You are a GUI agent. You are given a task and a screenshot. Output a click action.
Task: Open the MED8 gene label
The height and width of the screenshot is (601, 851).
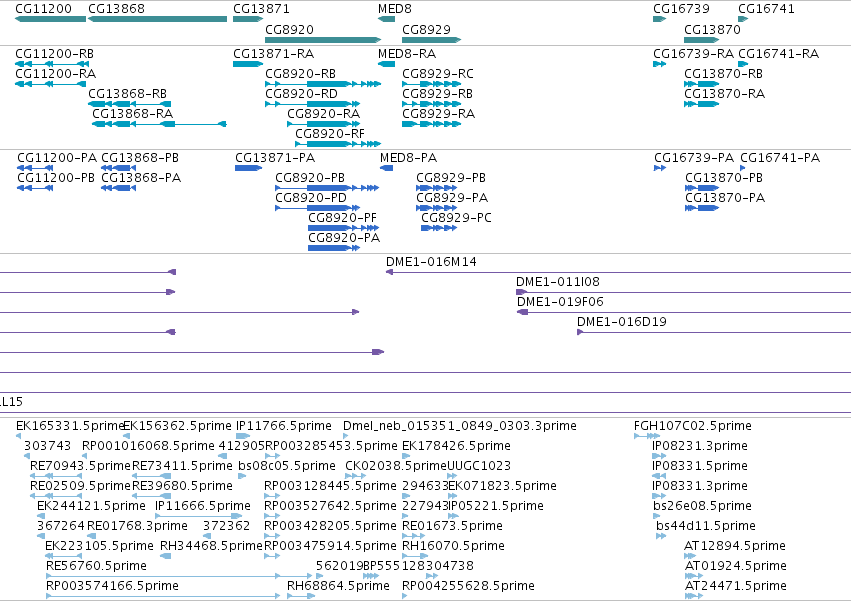click(395, 9)
